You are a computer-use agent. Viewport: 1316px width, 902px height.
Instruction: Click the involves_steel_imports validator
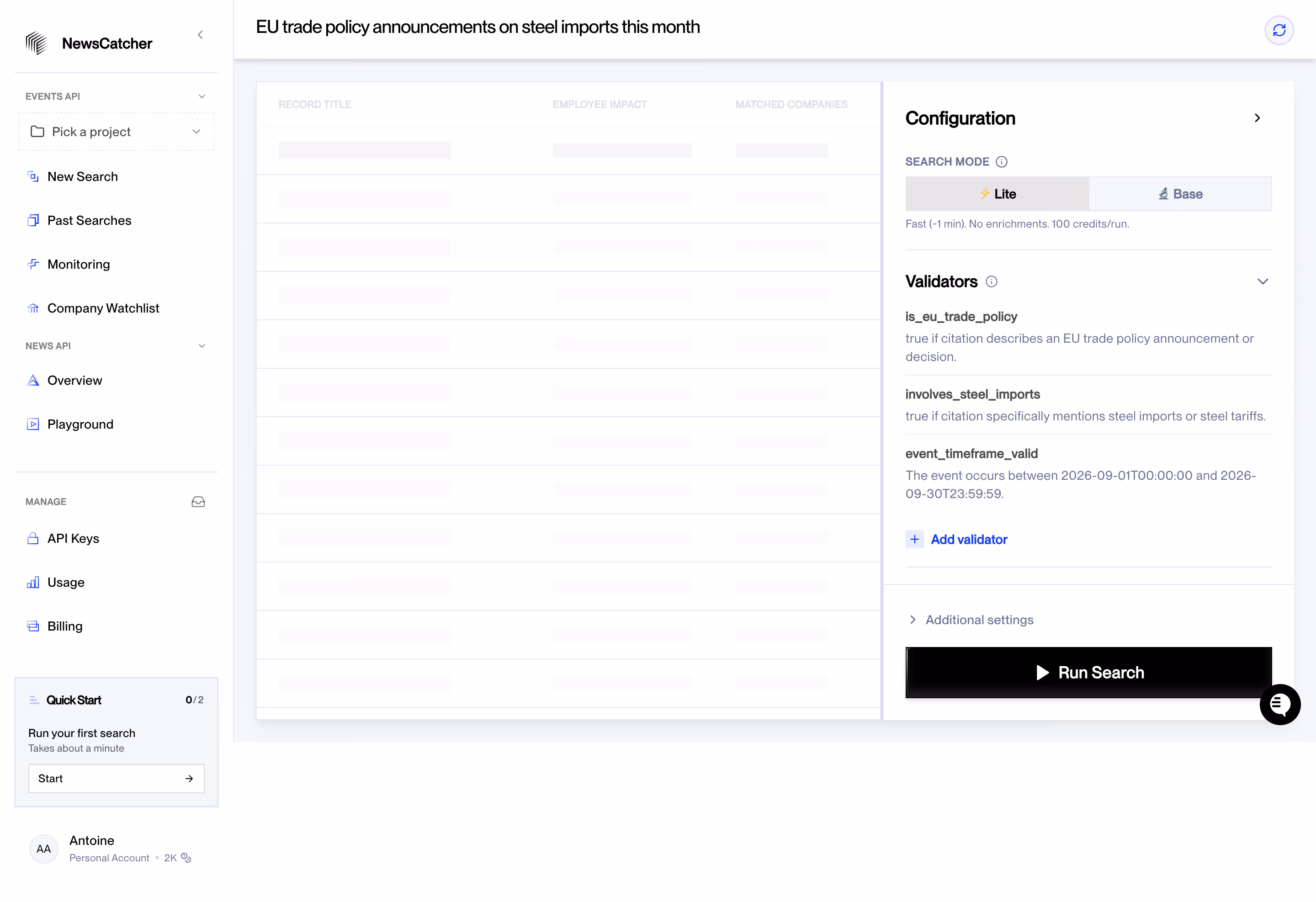pos(972,394)
